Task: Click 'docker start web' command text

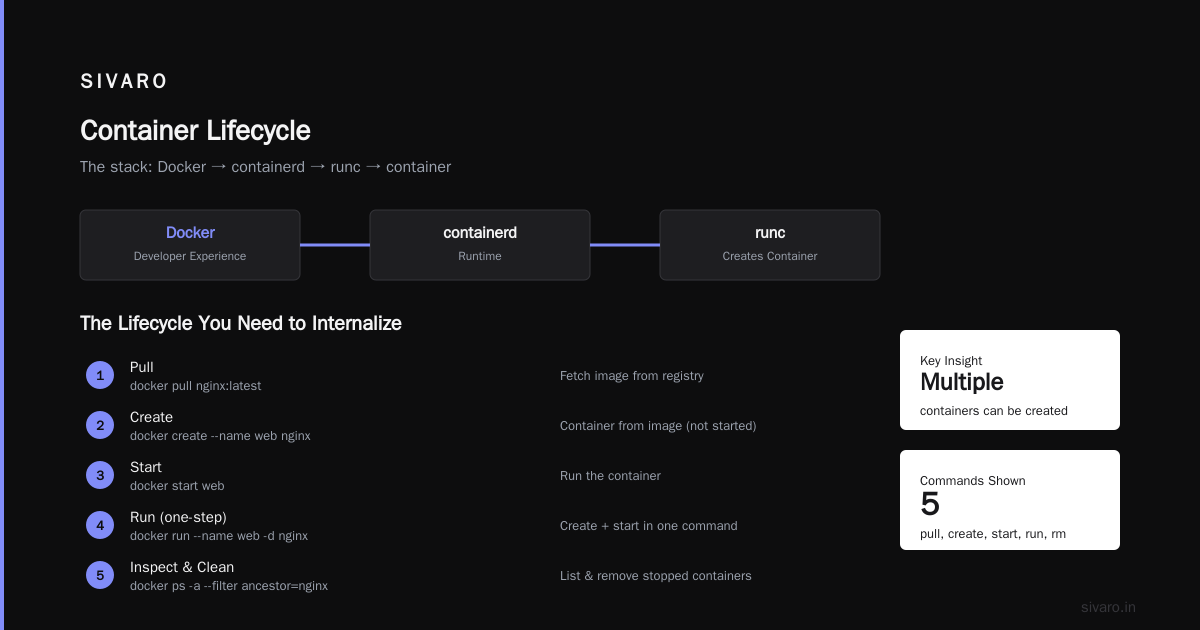Action: (x=177, y=486)
